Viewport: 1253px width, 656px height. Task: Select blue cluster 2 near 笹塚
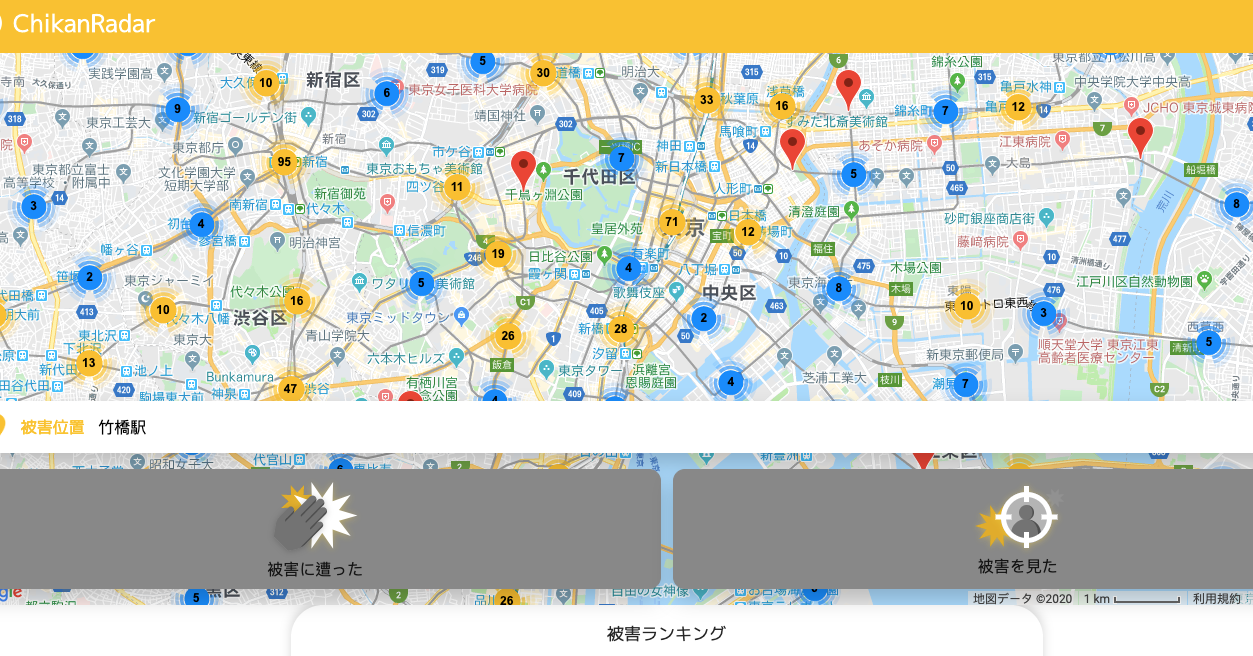coord(89,277)
